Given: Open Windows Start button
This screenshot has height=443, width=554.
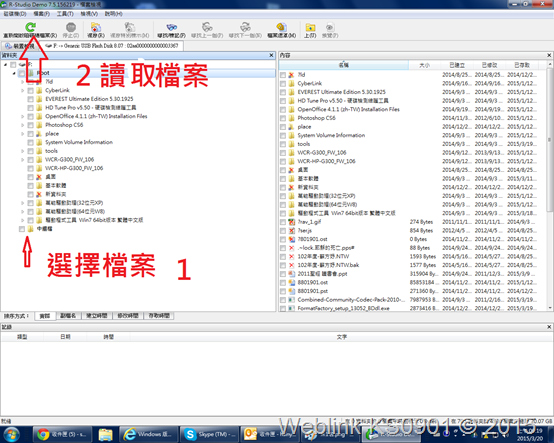Looking at the screenshot, I should tap(11, 435).
